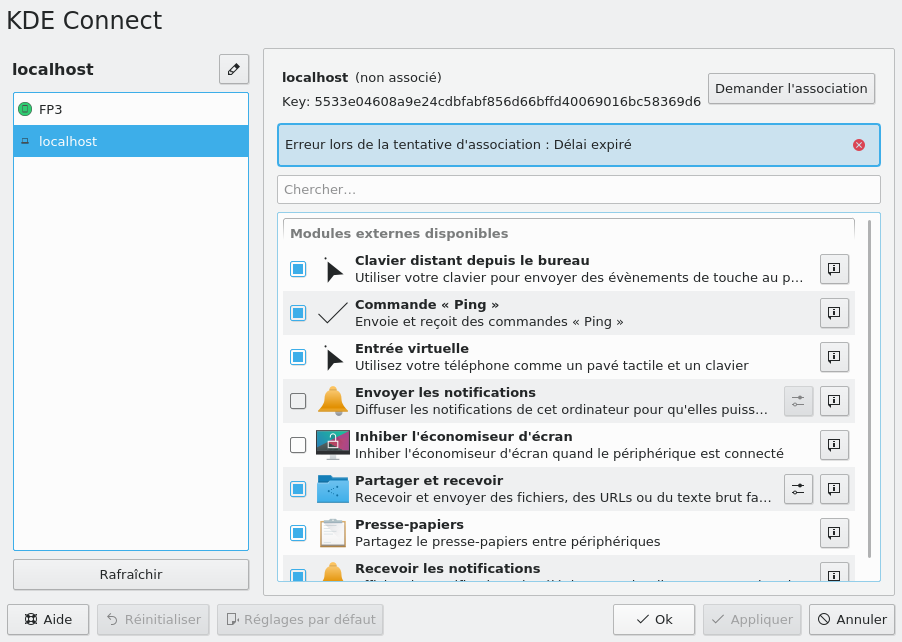Viewport: 902px width, 642px height.
Task: Click the KDE Connect window title text
Action: click(x=85, y=21)
